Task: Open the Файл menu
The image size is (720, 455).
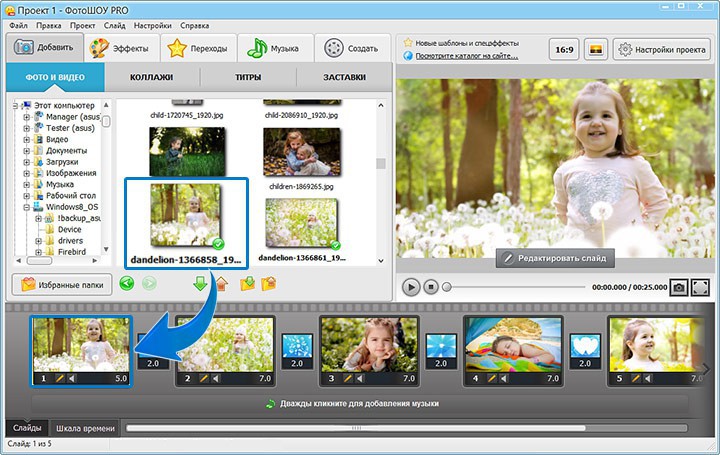Action: click(x=18, y=26)
